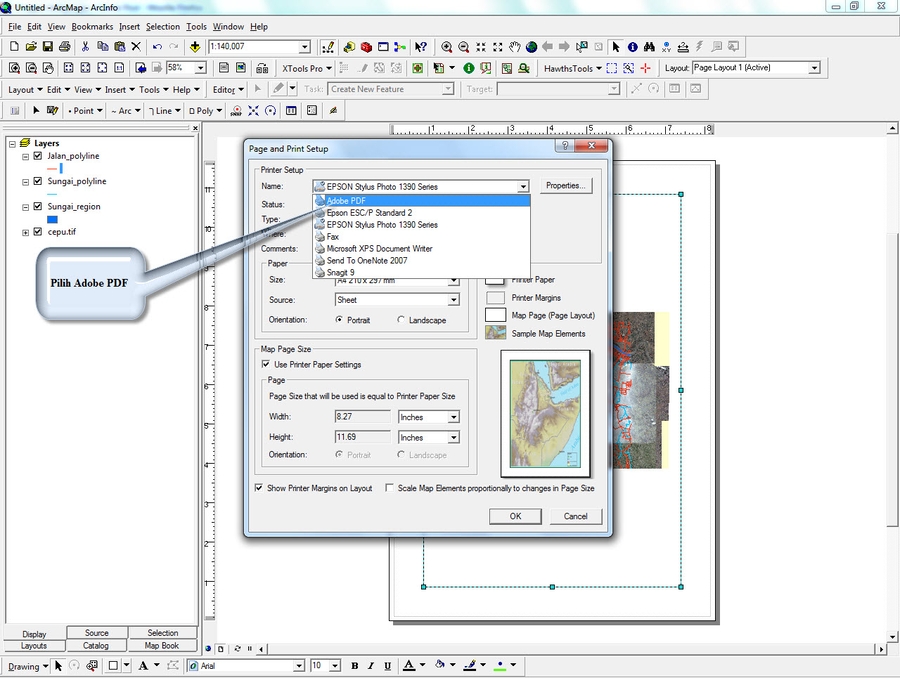Save the current map document
Image resolution: width=900 pixels, height=678 pixels.
click(x=48, y=46)
